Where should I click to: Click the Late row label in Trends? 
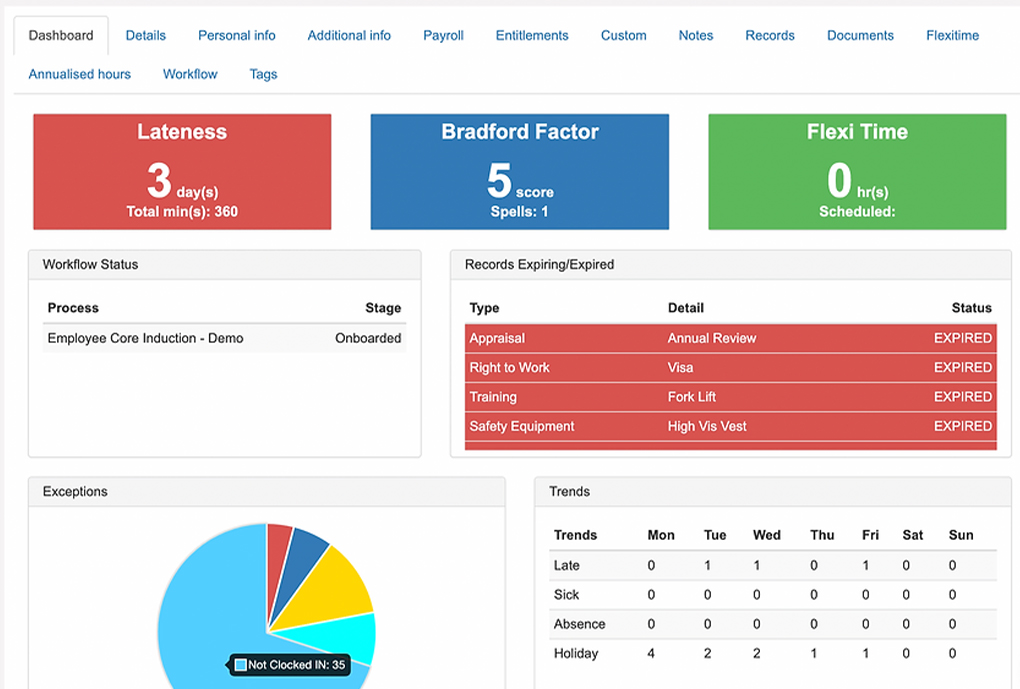(567, 565)
